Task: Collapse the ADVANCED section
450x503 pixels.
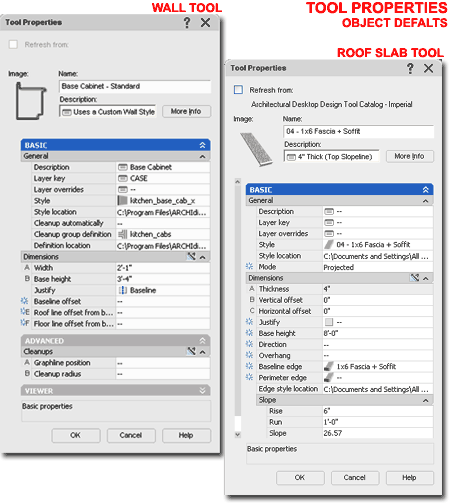Action: [202, 340]
